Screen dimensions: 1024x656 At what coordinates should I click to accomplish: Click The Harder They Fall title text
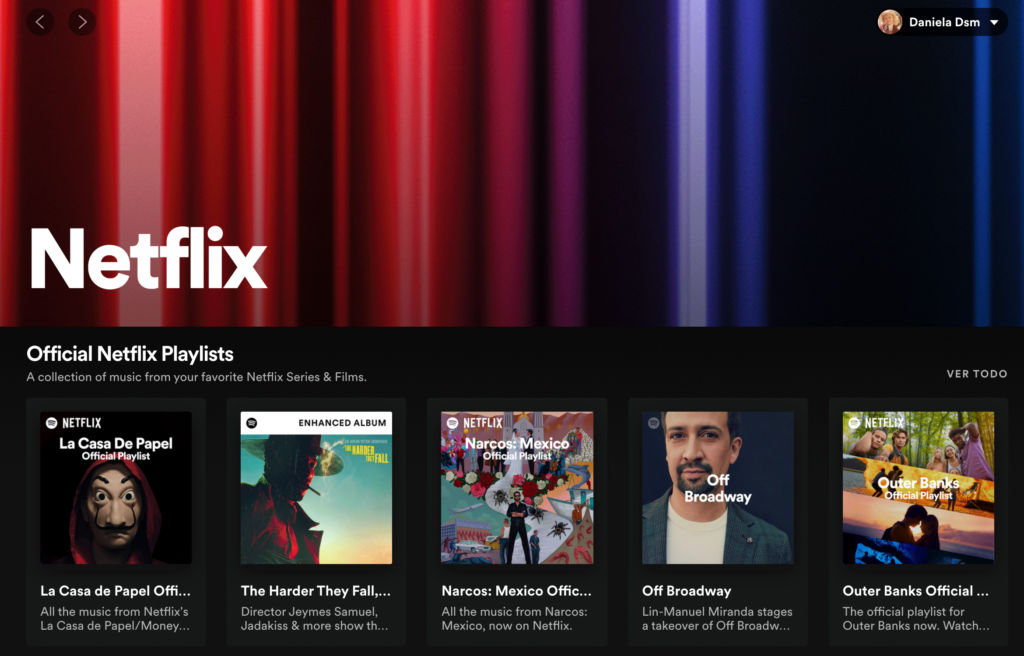[316, 591]
